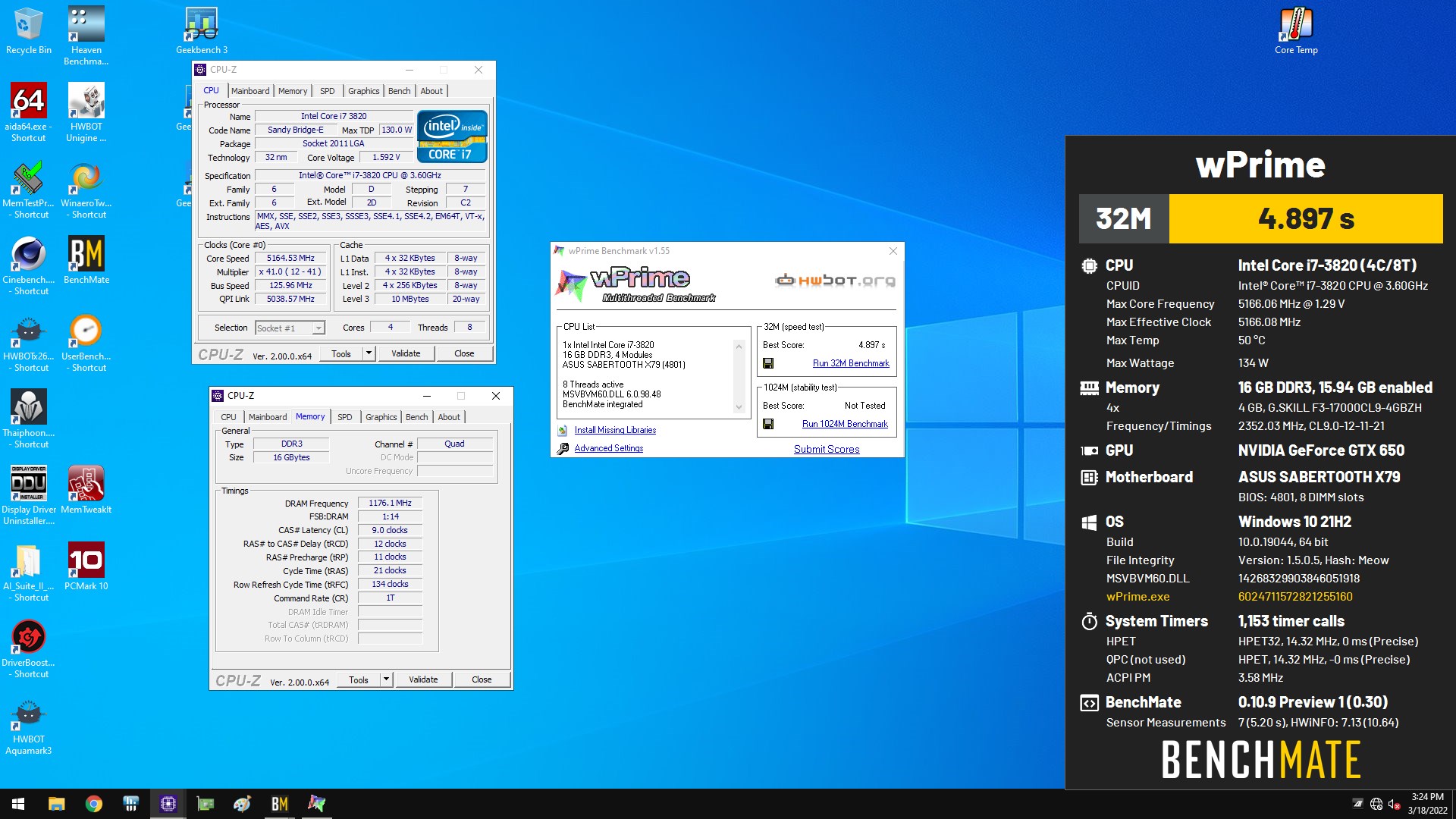This screenshot has height=819, width=1456.
Task: Launch the HWBOT Unigine shortcut
Action: pos(86,112)
